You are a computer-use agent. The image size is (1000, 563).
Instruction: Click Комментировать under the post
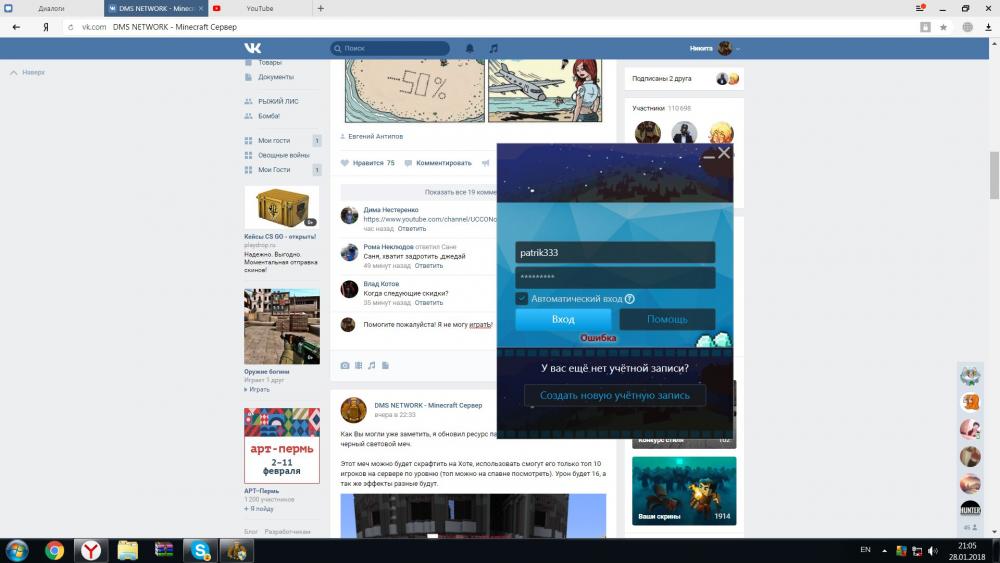(x=439, y=163)
